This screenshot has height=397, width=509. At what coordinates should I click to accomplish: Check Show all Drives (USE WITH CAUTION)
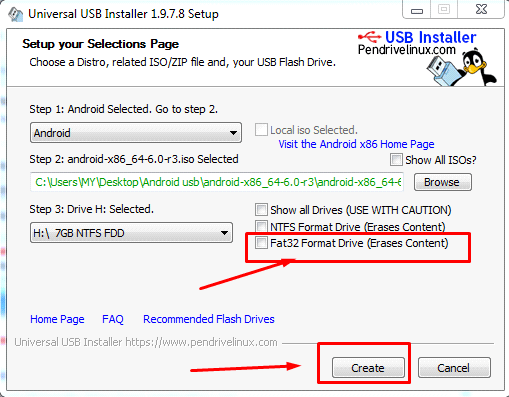click(261, 210)
